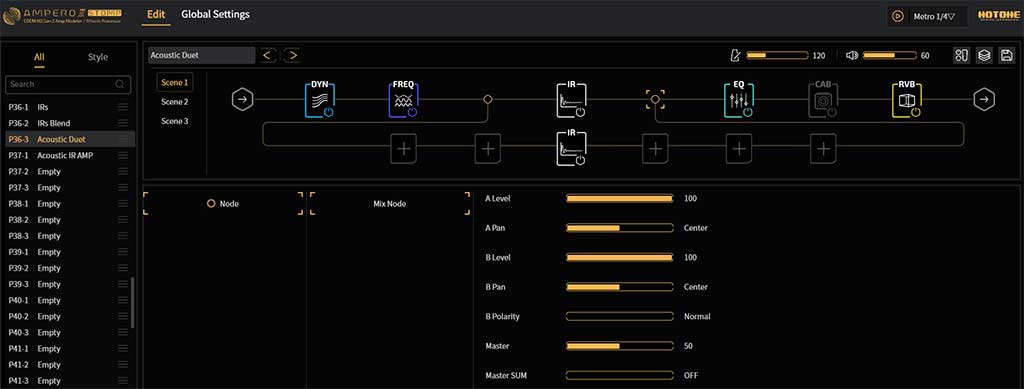The width and height of the screenshot is (1024, 389).
Task: Add effect in first empty lower slot
Action: pyautogui.click(x=404, y=148)
